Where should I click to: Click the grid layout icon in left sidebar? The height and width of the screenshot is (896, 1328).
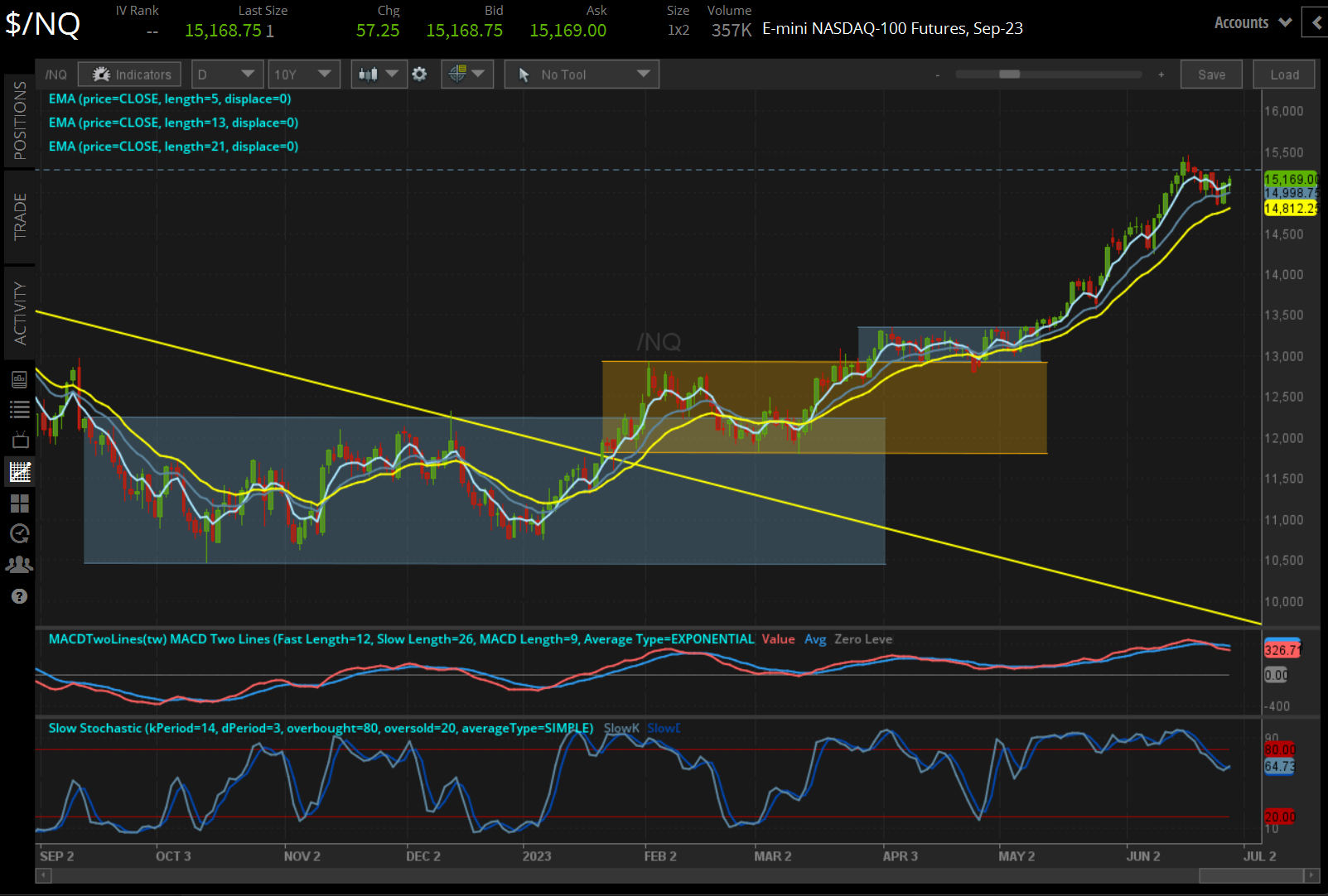click(20, 503)
